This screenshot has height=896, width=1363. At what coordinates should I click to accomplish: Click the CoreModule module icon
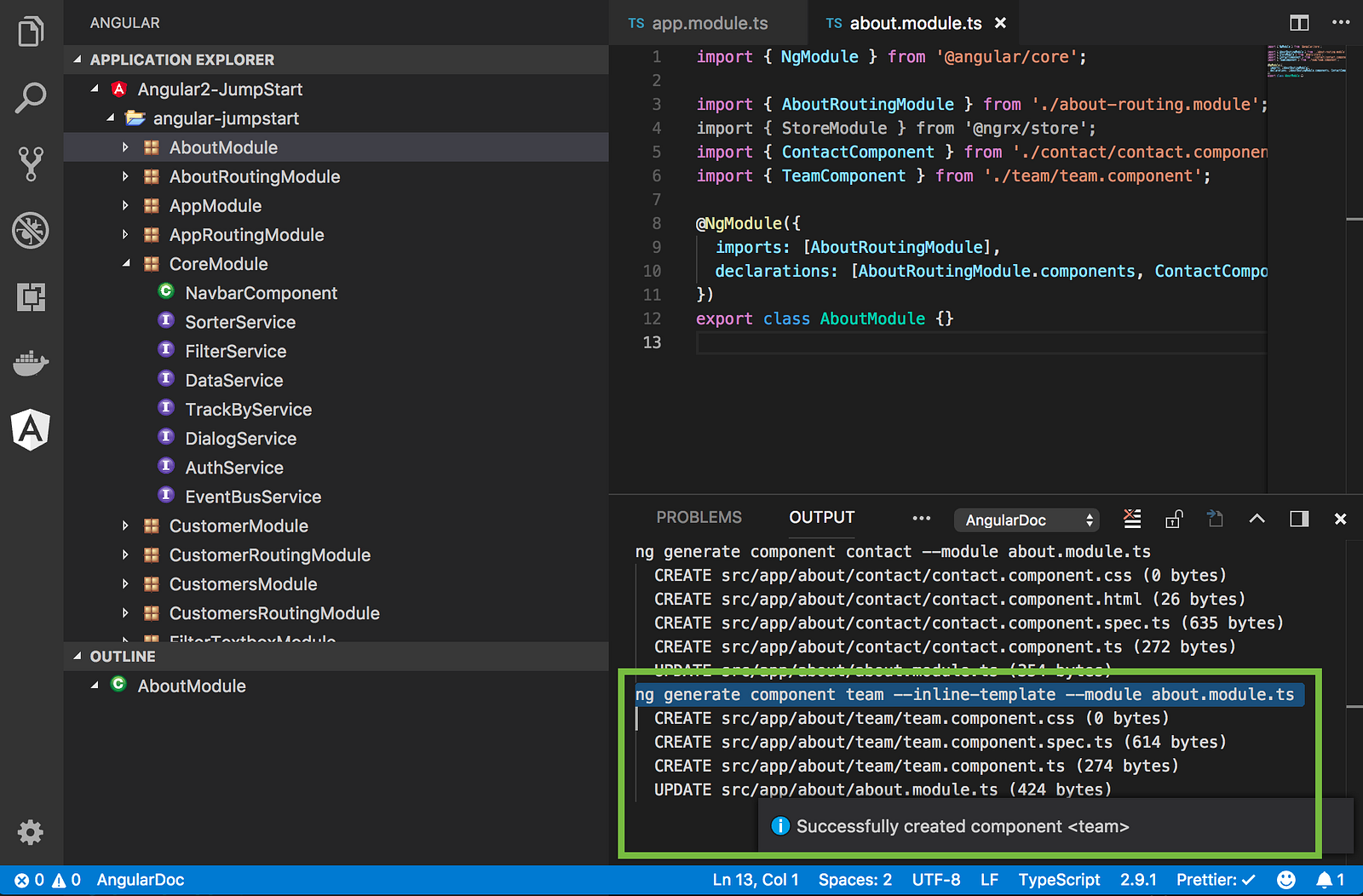(152, 263)
